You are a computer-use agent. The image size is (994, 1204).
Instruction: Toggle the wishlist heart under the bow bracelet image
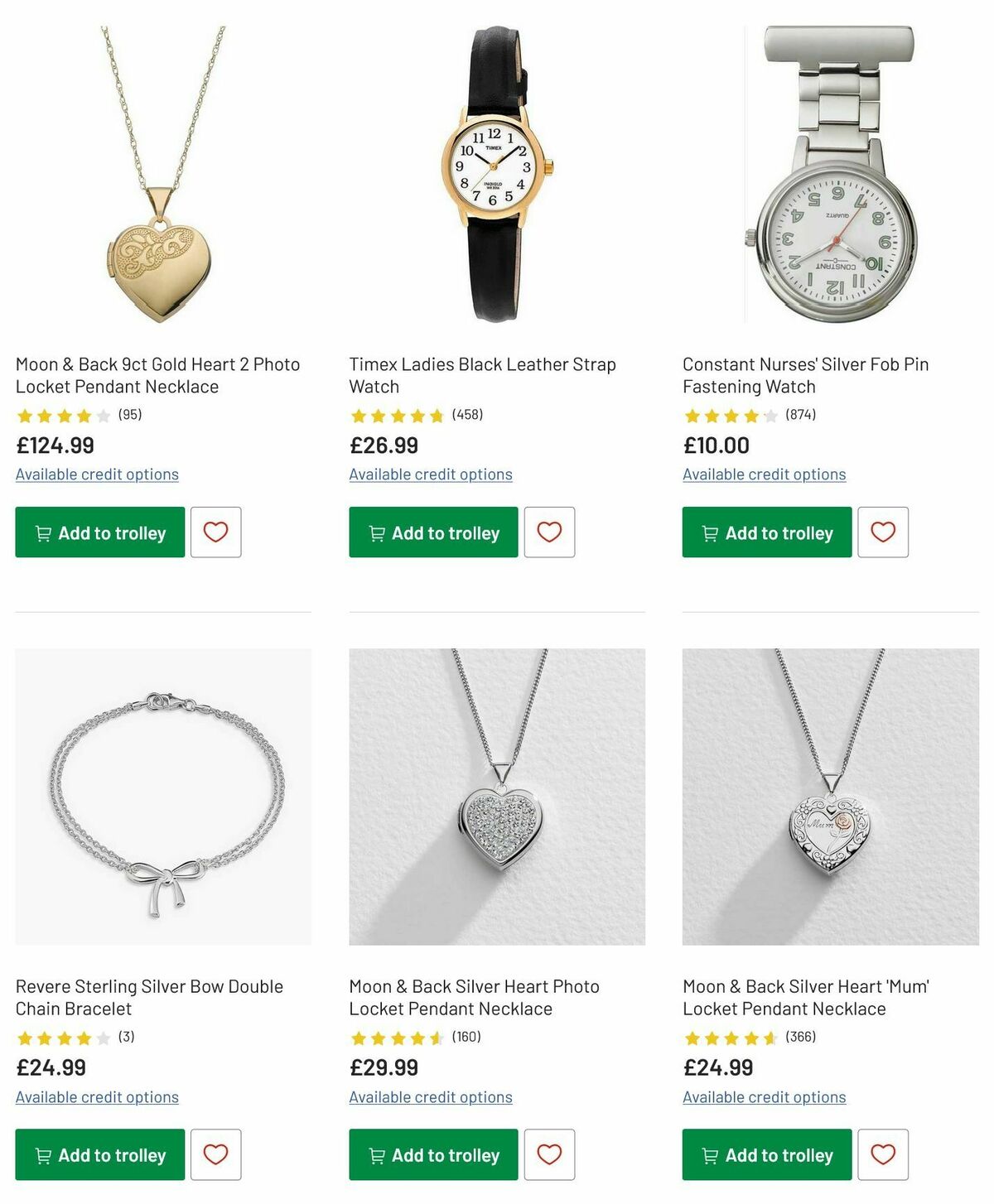[x=216, y=1154]
